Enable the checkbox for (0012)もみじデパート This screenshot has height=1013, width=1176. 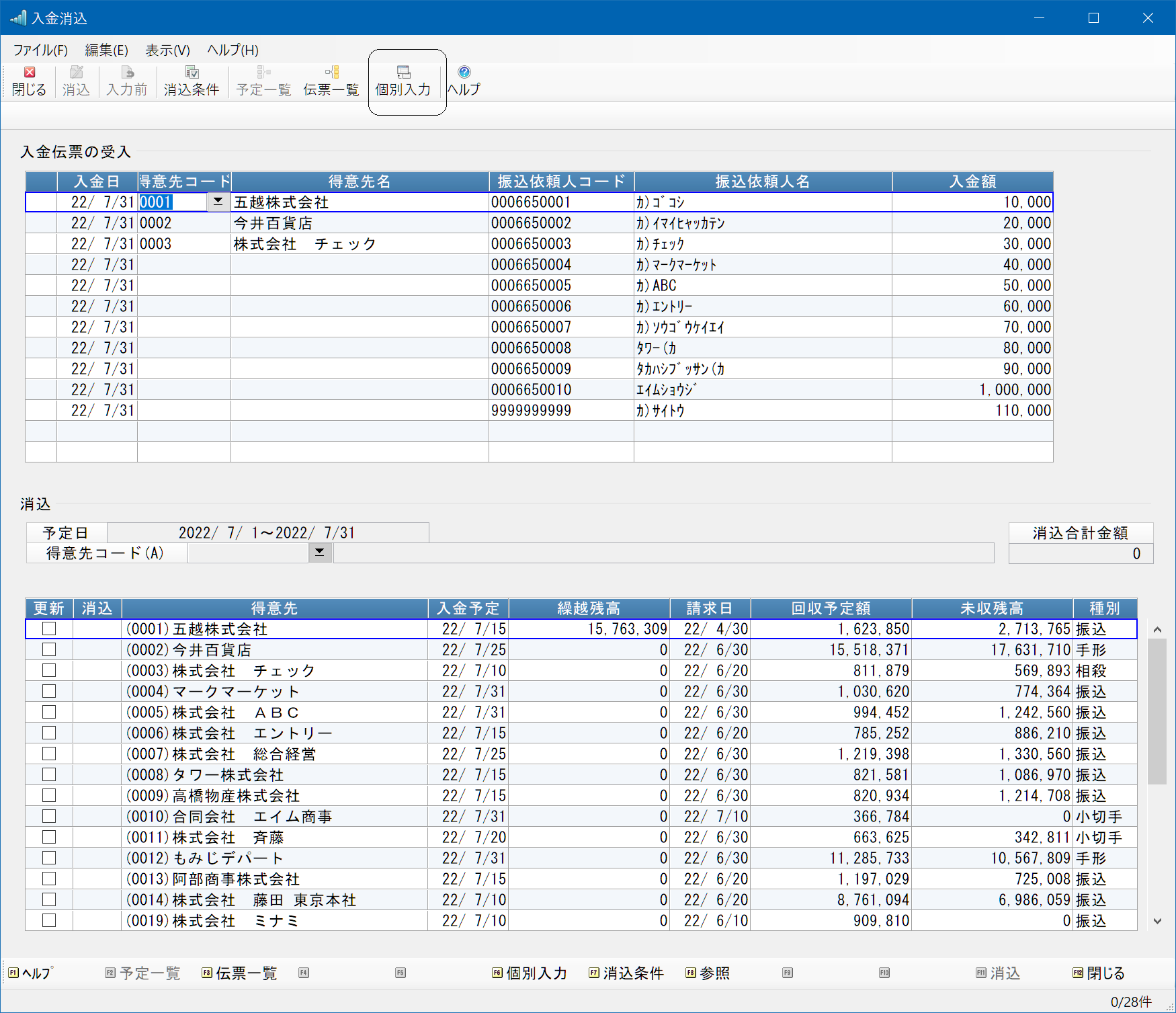(49, 858)
